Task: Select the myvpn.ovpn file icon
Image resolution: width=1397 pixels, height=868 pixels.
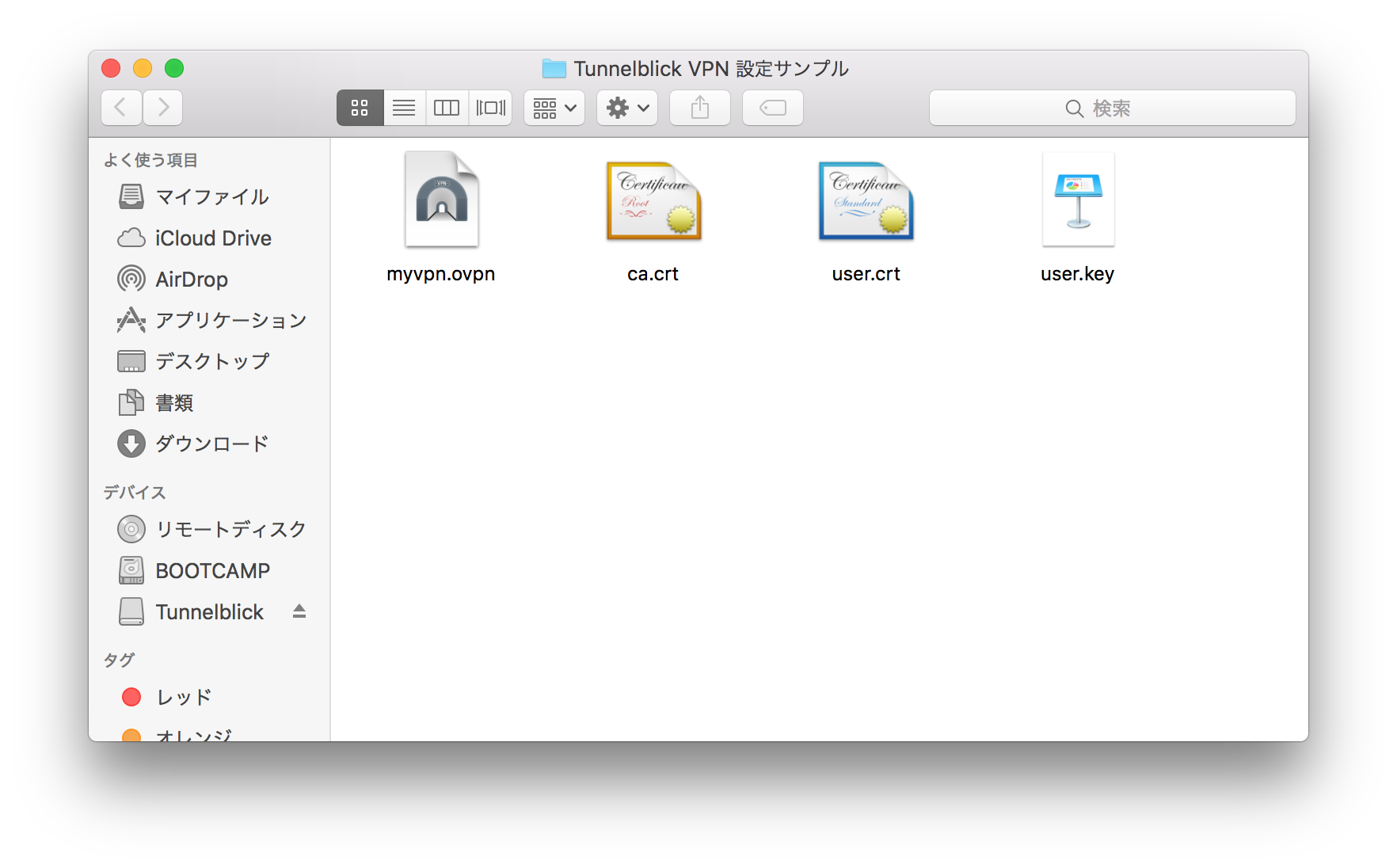Action: coord(441,199)
